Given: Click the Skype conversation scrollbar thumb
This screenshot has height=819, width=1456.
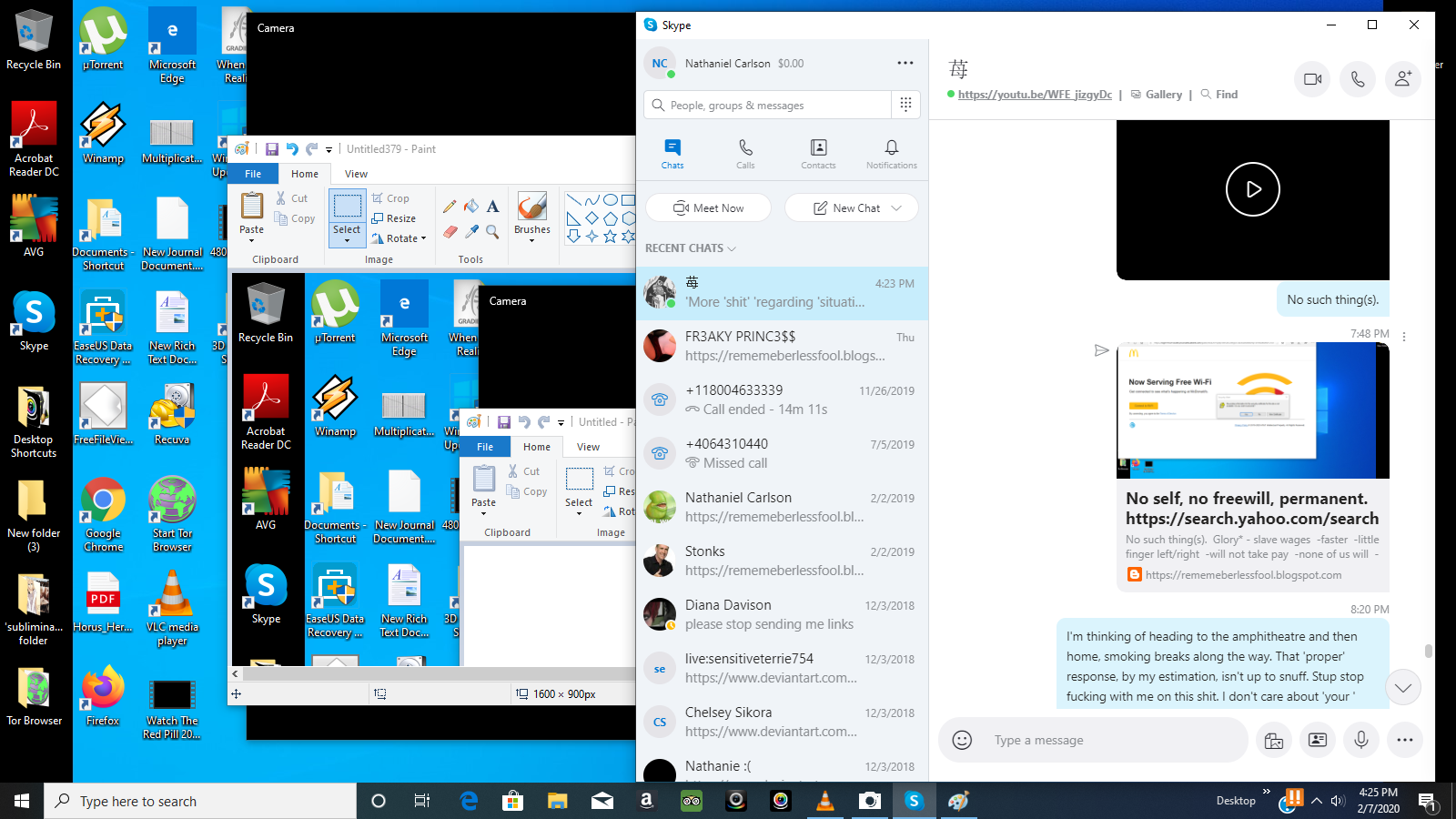Looking at the screenshot, I should click(1429, 651).
